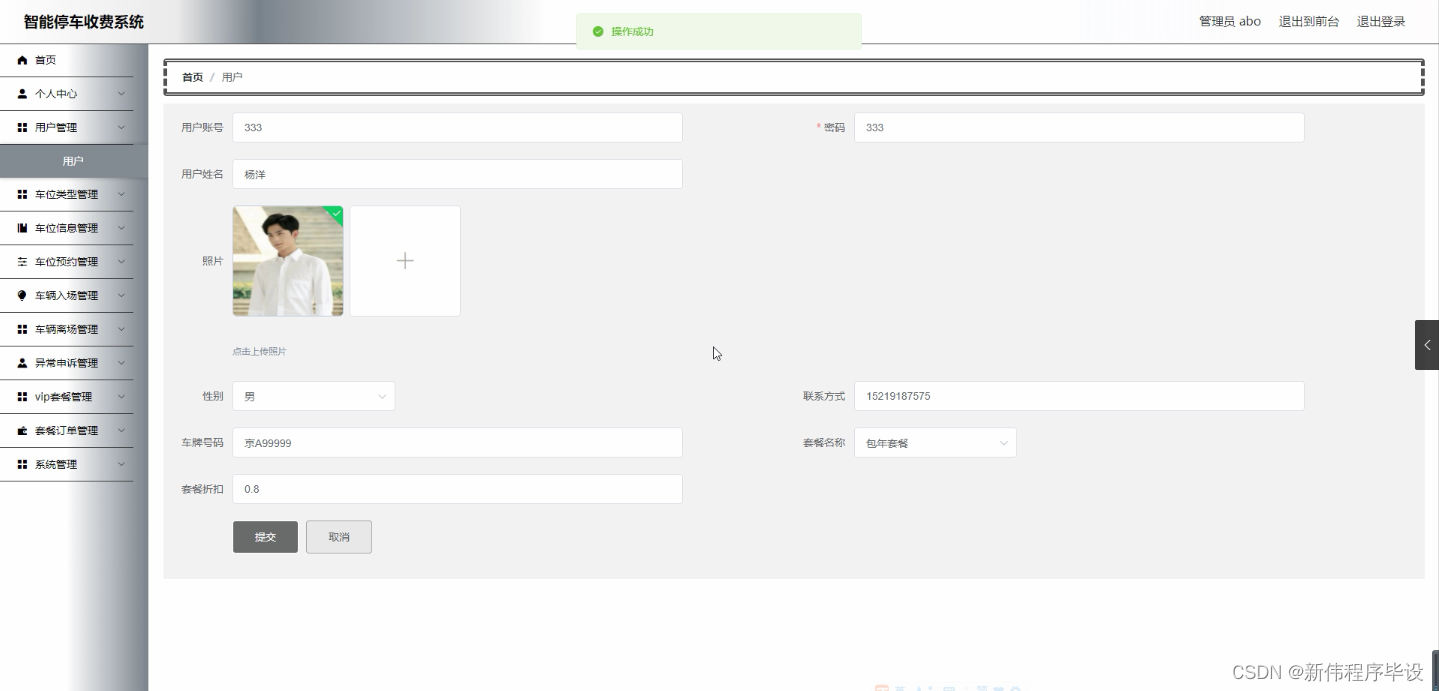1439x691 pixels.
Task: Select the 车位预约管理 icon
Action: click(22, 261)
